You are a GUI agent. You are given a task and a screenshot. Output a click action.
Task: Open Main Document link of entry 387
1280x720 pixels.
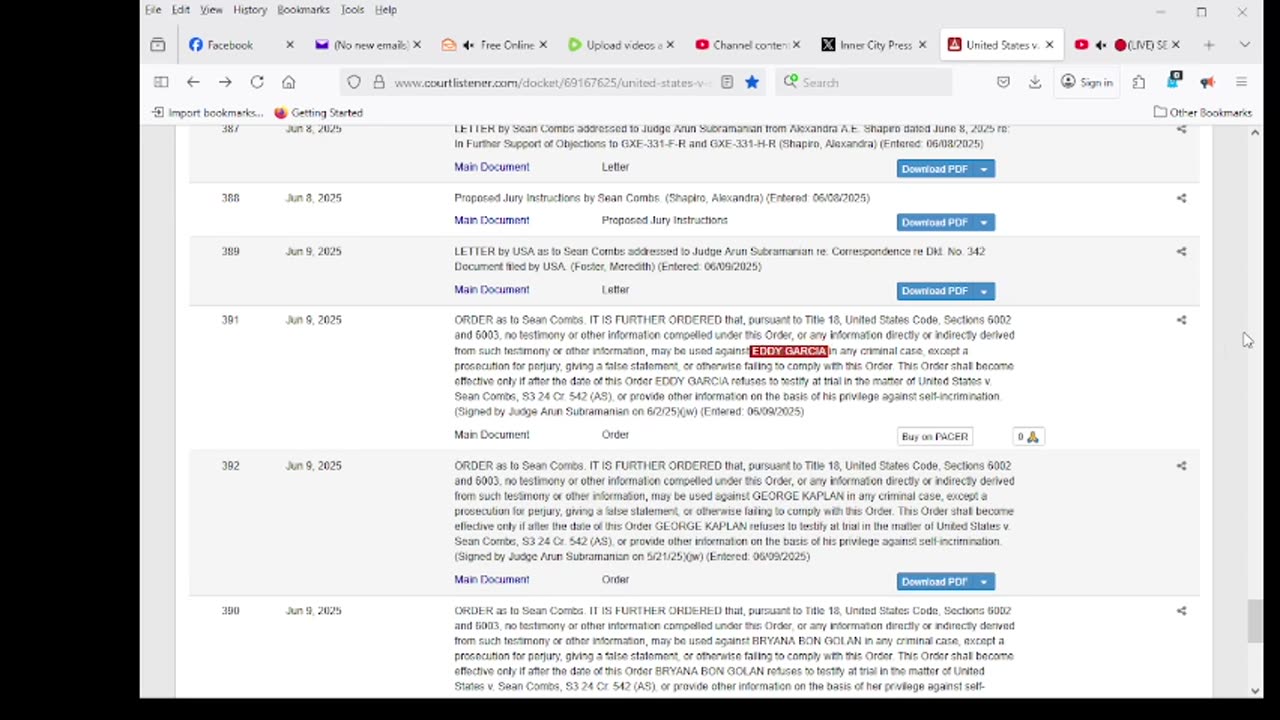tap(492, 167)
